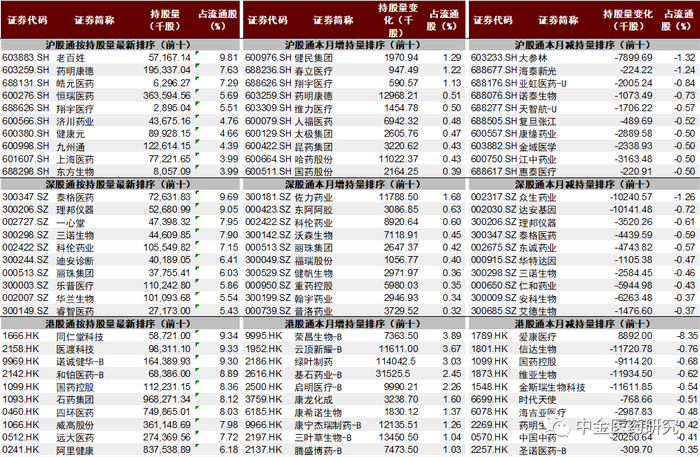Select 持股量（千股） column header
Viewport: 700px width, 457px height.
pos(165,20)
